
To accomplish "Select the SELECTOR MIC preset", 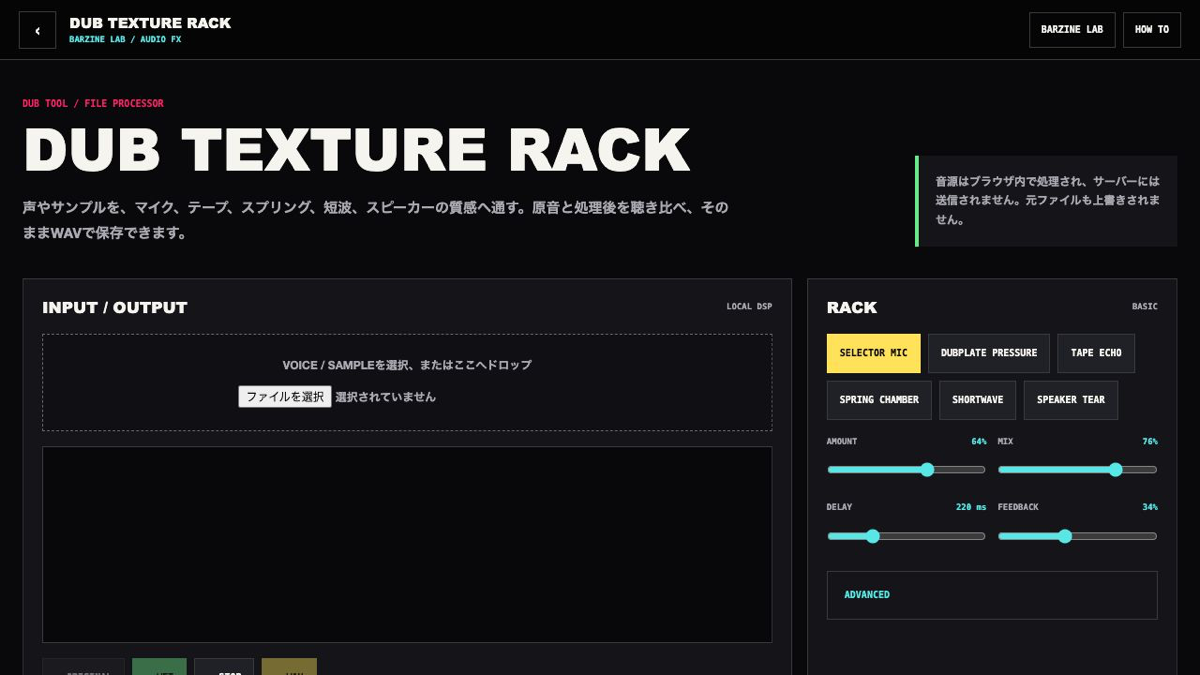I will pos(873,353).
